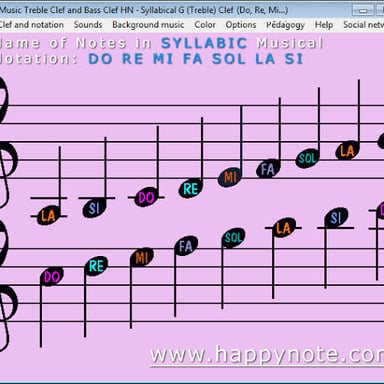The image size is (384, 384).
Task: Click the magenta DO note on lower staff
Action: click(52, 276)
